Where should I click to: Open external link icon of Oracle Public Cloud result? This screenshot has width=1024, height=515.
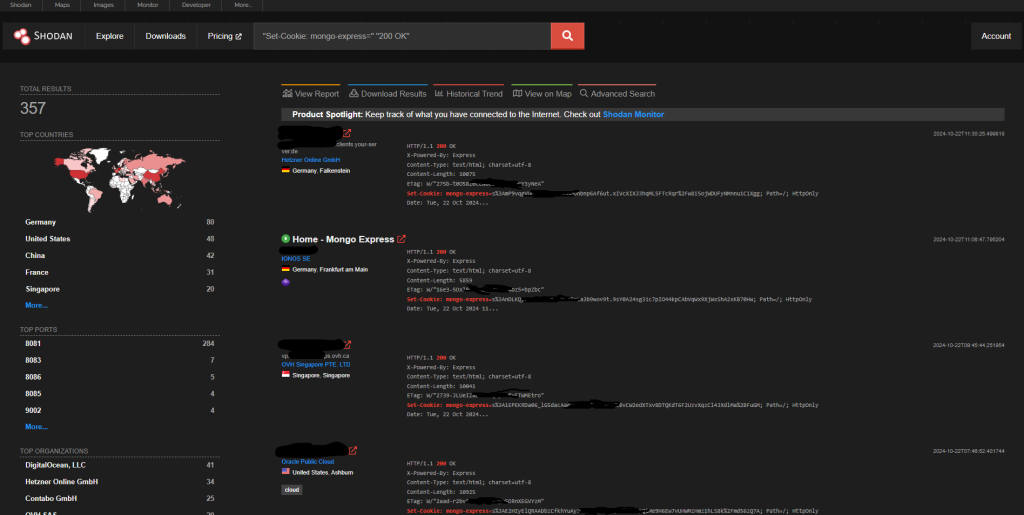353,450
